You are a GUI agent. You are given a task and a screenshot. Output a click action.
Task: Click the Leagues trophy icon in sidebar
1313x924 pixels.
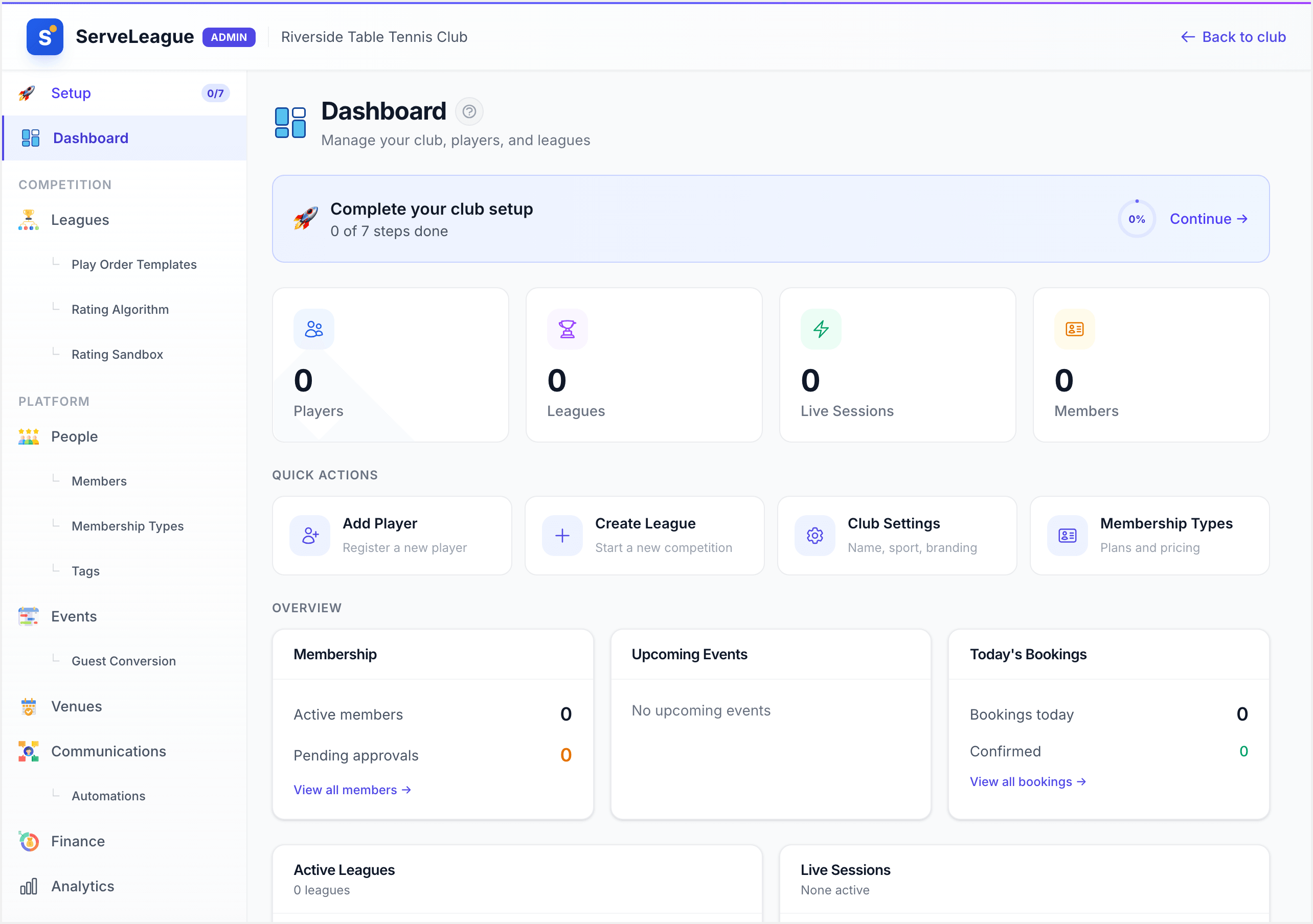tap(28, 220)
